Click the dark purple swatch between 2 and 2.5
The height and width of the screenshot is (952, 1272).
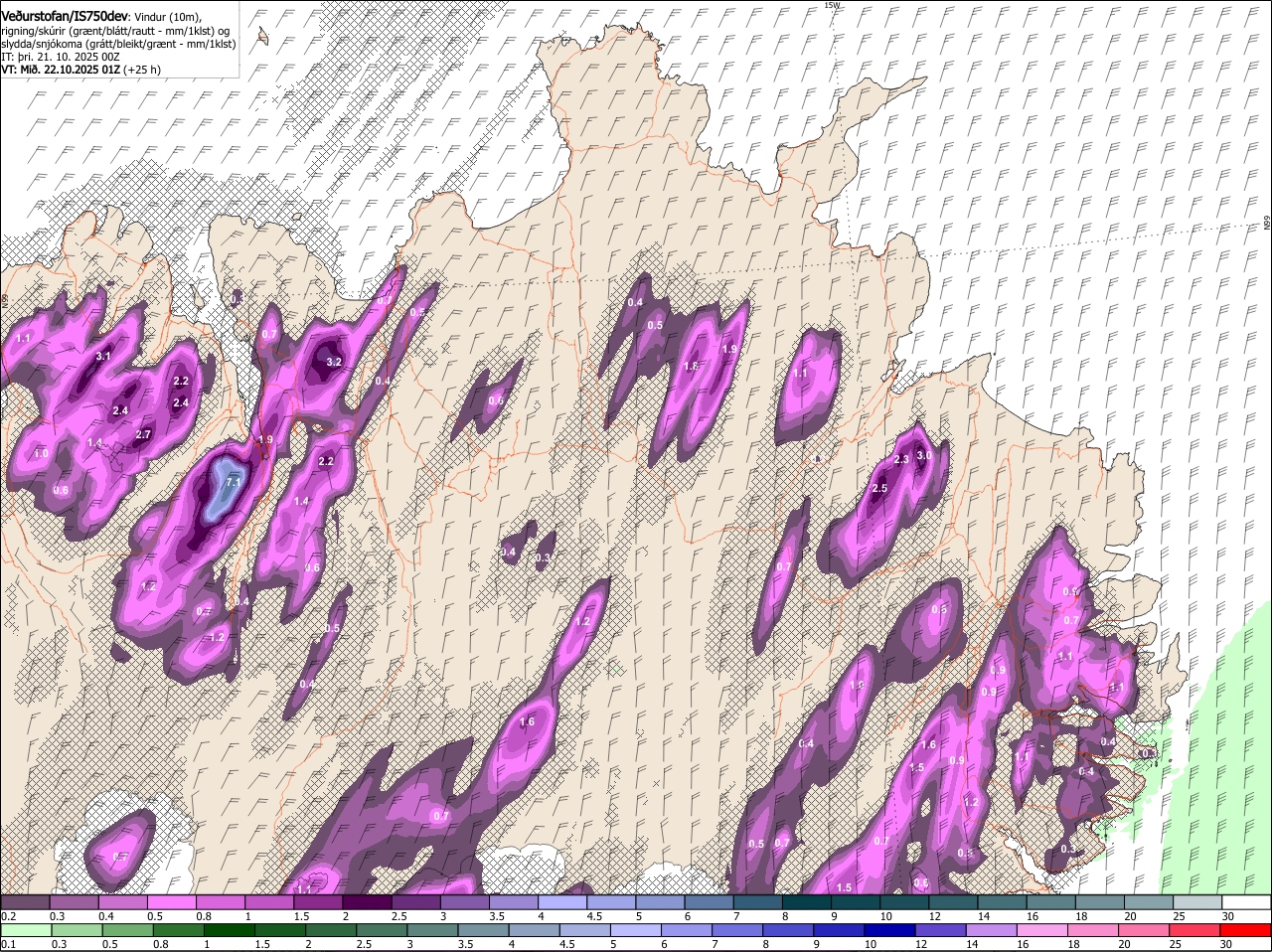pos(369,902)
